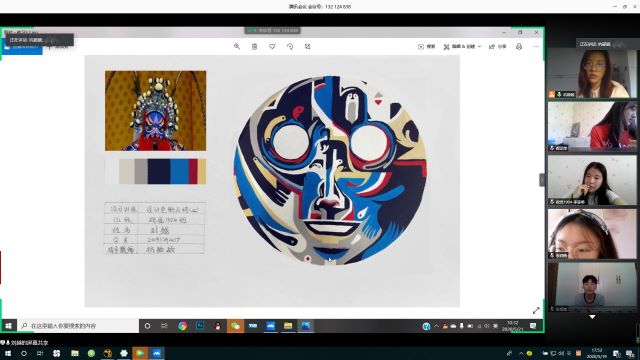Click the button left of Edit & Create

click(427, 47)
